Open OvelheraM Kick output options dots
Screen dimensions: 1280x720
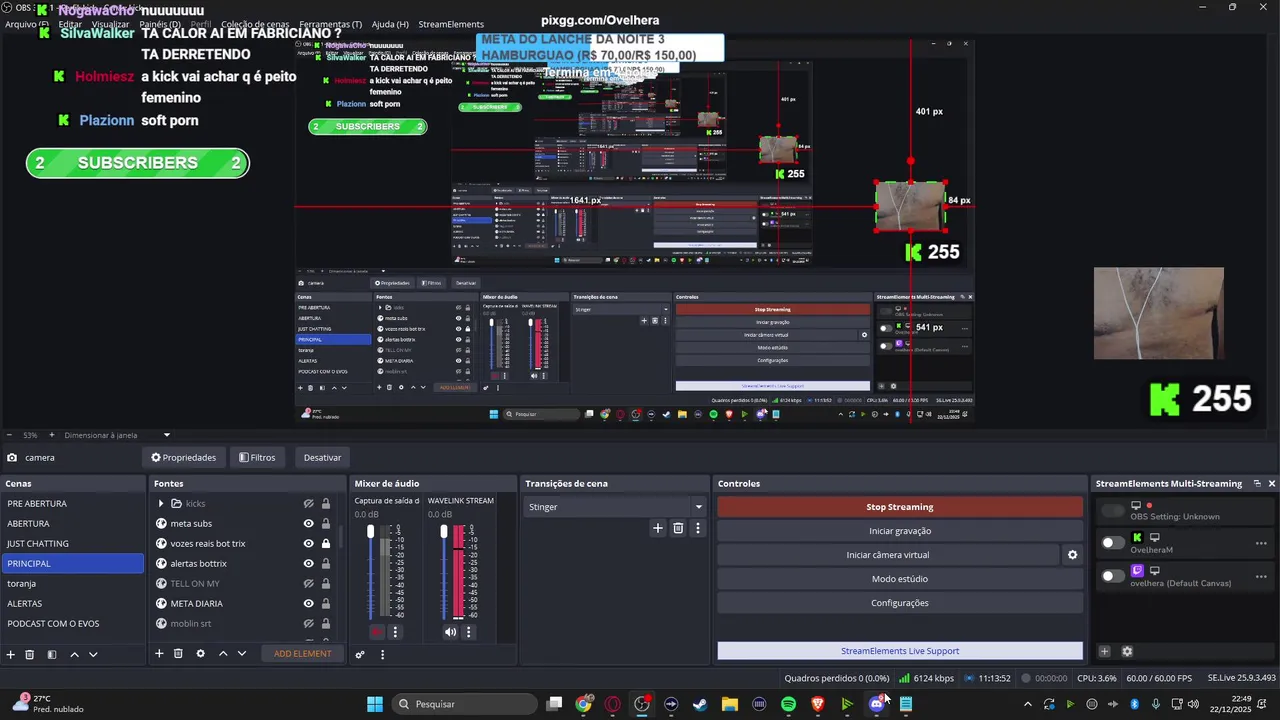(1261, 543)
